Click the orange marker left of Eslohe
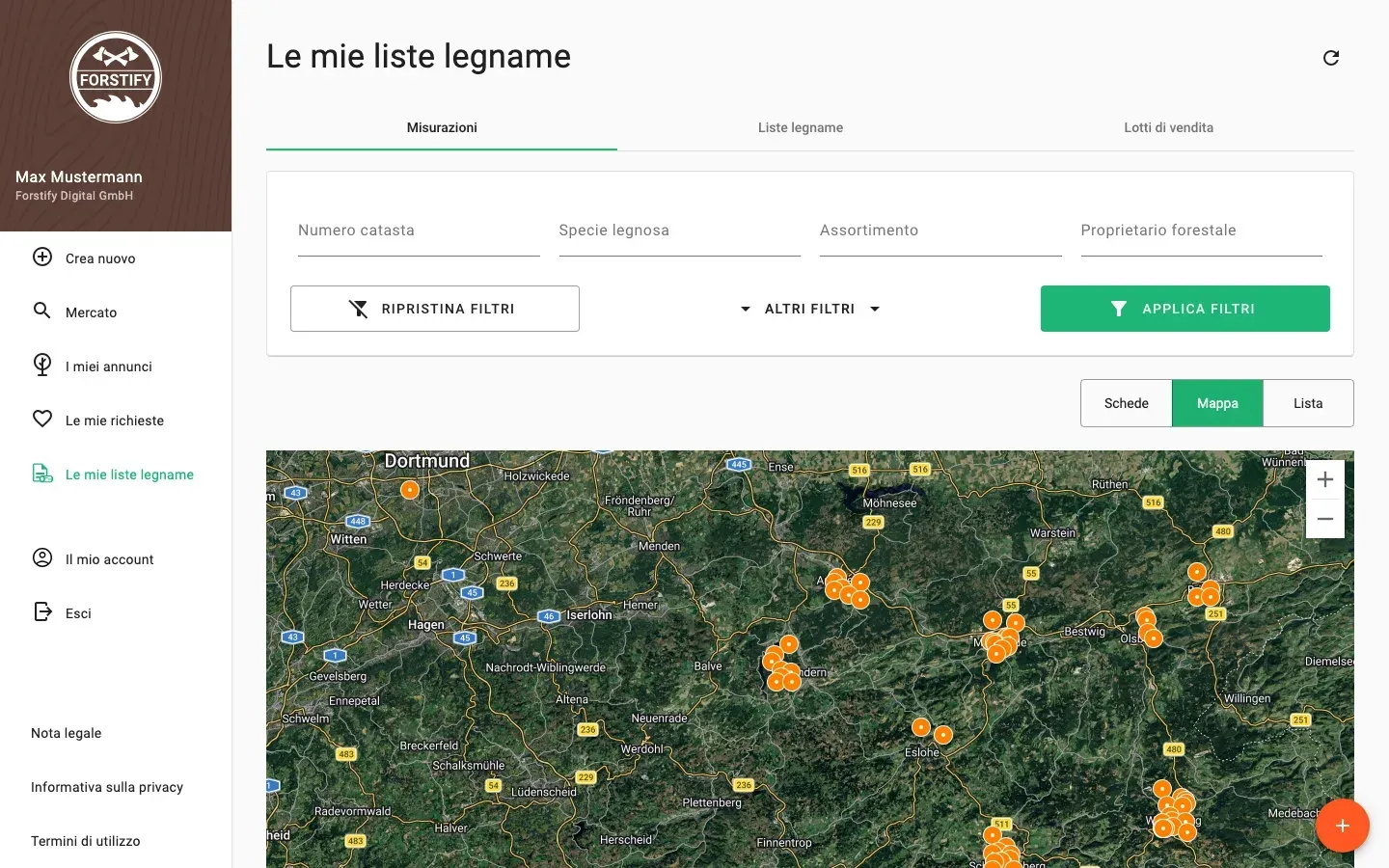Screen dimensions: 1389x868 [x=921, y=727]
